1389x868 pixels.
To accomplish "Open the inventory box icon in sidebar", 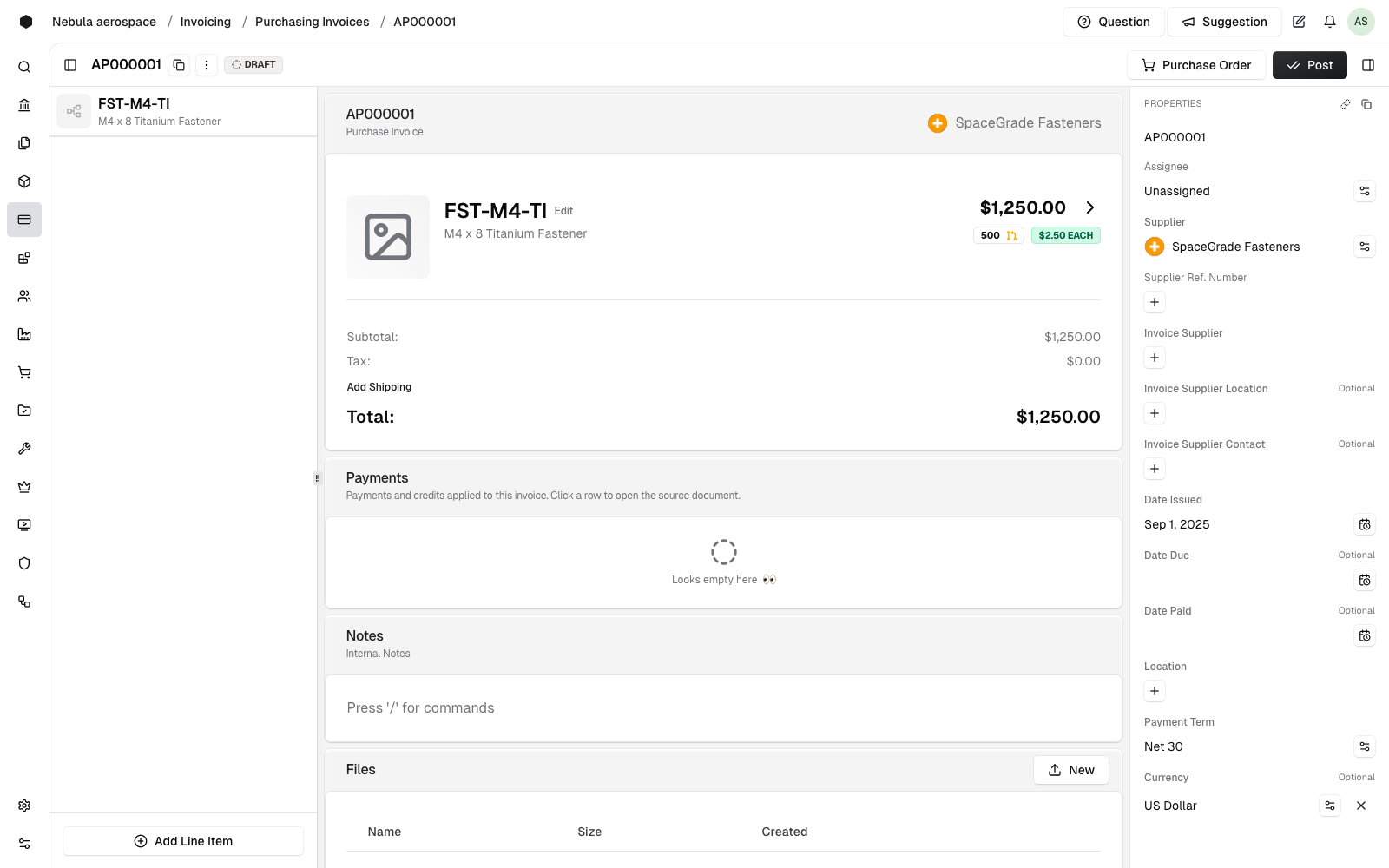I will [24, 181].
